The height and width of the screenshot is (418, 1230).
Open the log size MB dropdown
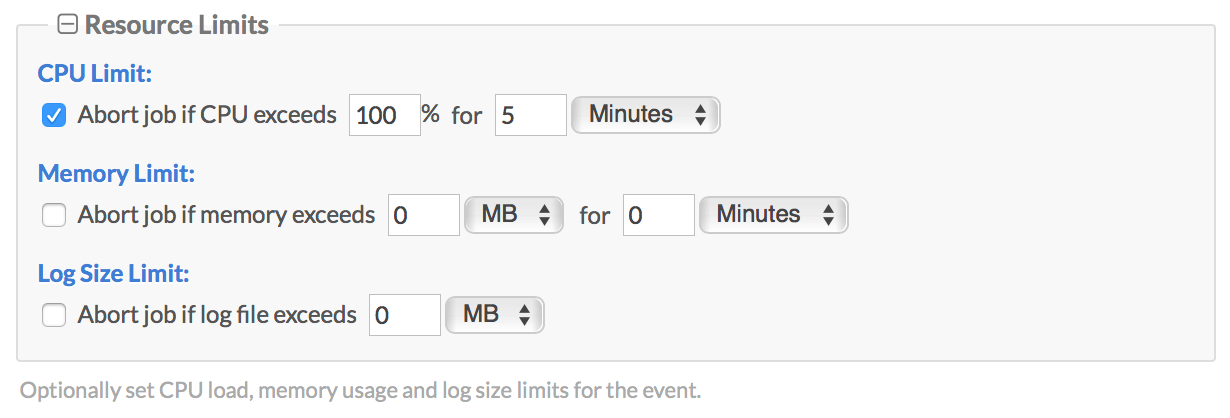pyautogui.click(x=495, y=315)
